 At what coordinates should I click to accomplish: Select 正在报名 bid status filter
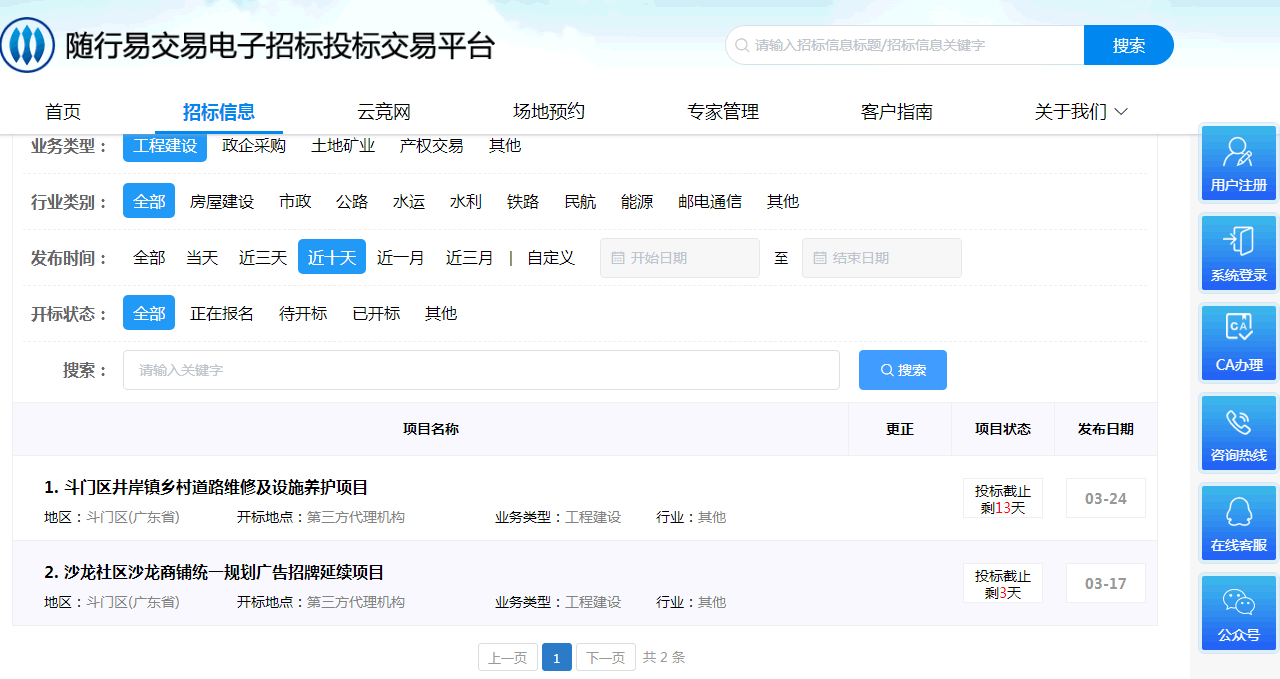(222, 314)
